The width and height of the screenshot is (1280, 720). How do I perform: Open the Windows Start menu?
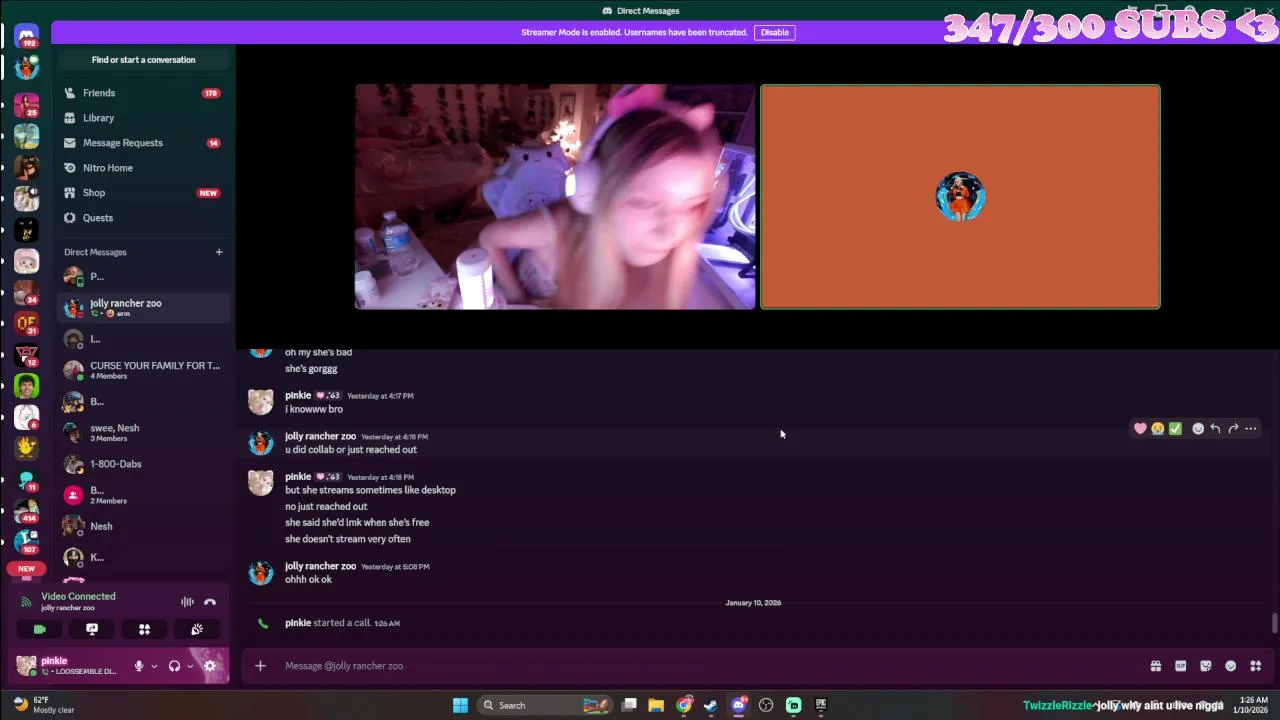460,705
